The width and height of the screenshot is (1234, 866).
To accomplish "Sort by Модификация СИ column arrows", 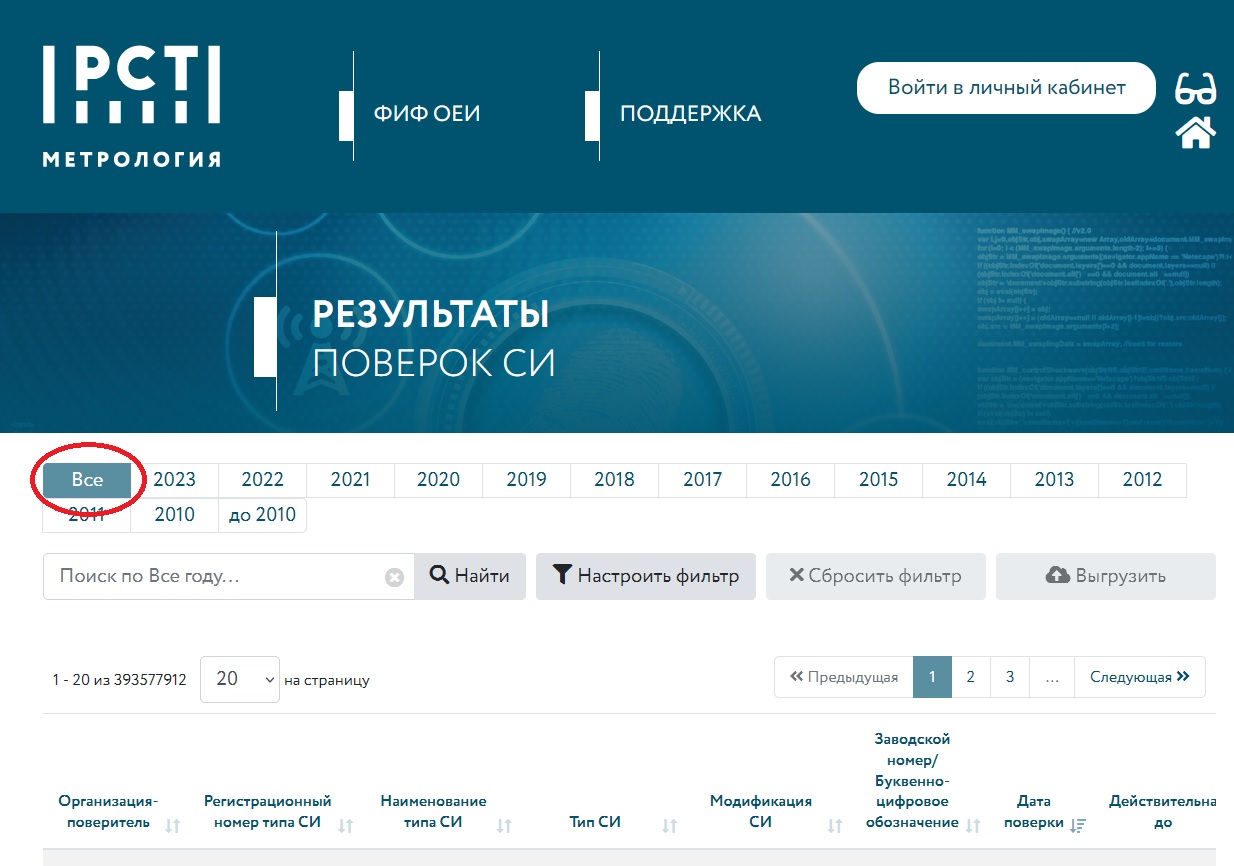I will click(x=834, y=825).
